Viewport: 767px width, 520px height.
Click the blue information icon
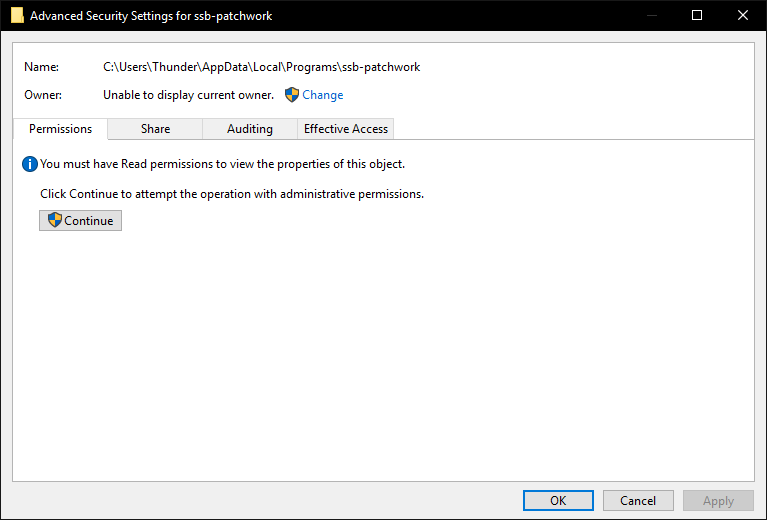pyautogui.click(x=30, y=164)
